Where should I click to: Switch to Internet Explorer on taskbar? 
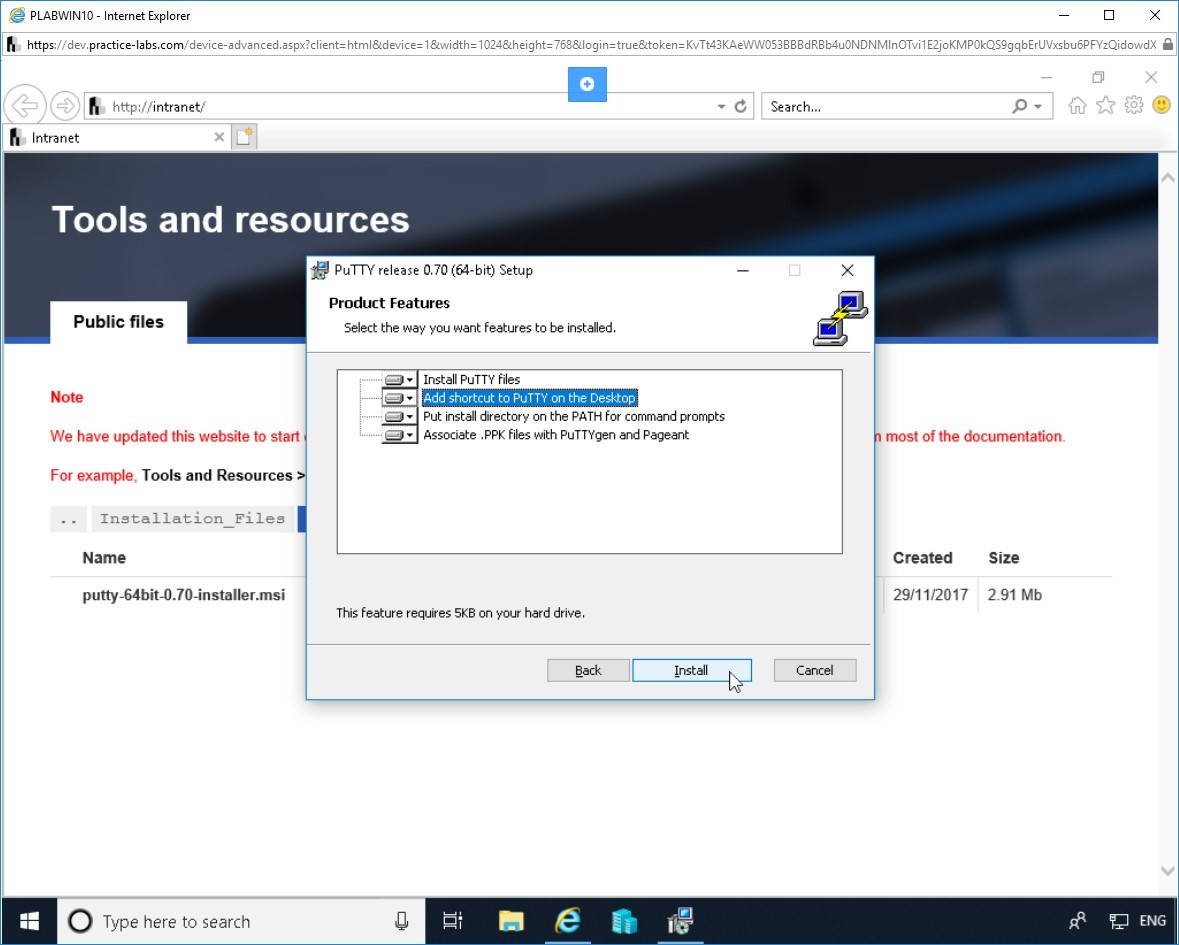[568, 921]
